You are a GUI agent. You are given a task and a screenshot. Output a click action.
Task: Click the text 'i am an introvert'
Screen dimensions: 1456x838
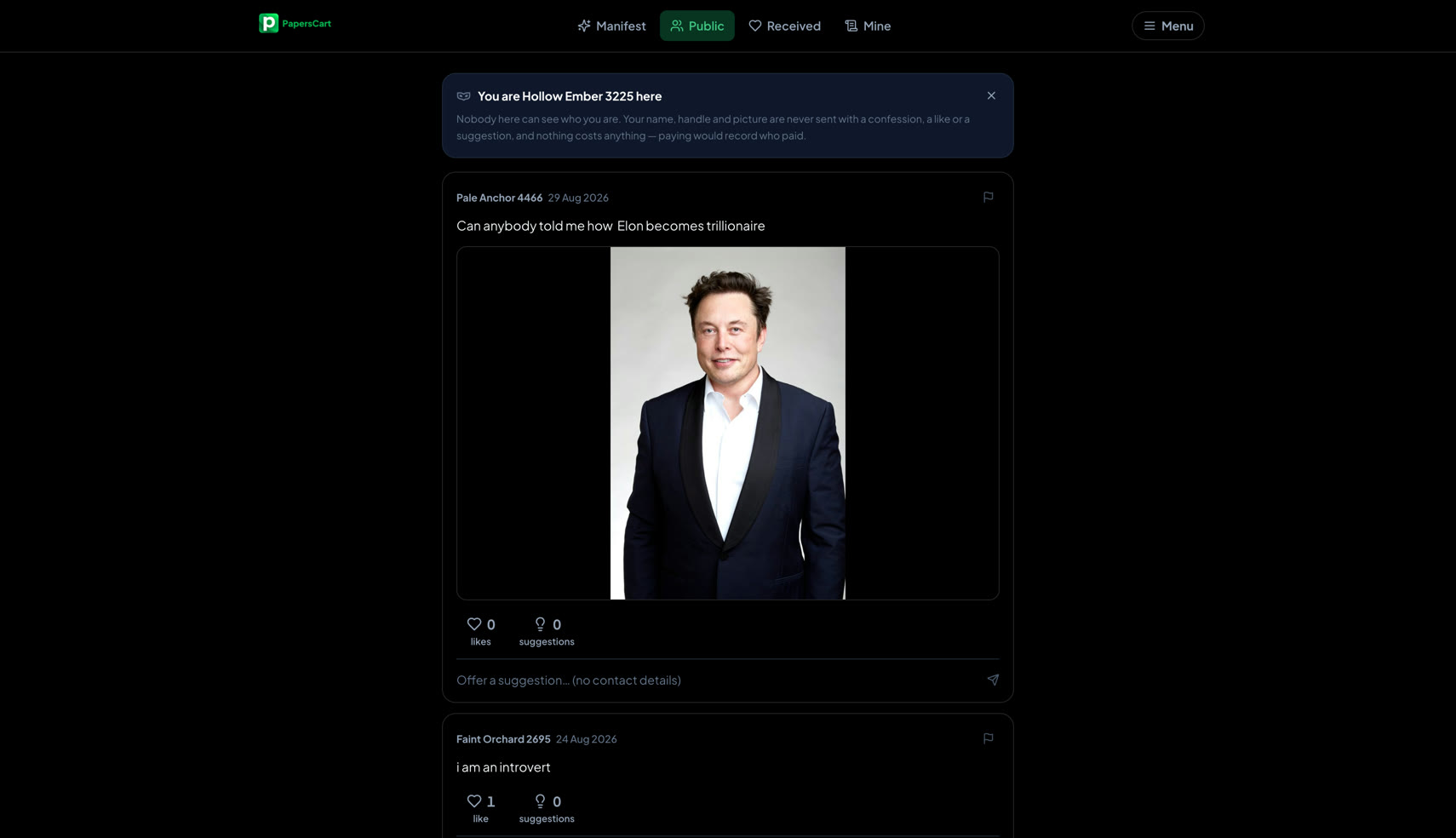tap(503, 767)
